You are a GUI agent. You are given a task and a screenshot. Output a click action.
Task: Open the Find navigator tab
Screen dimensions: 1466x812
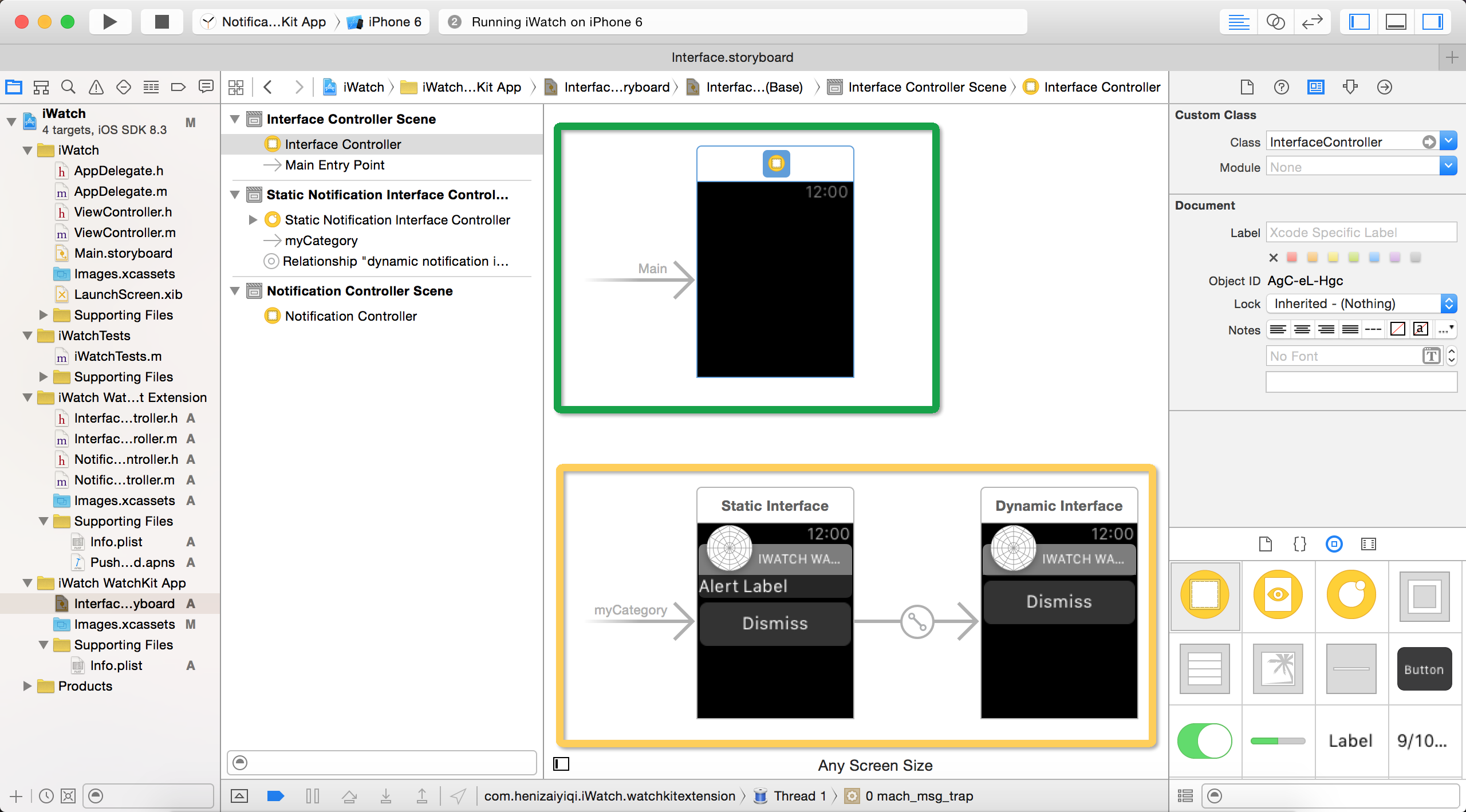pyautogui.click(x=69, y=87)
